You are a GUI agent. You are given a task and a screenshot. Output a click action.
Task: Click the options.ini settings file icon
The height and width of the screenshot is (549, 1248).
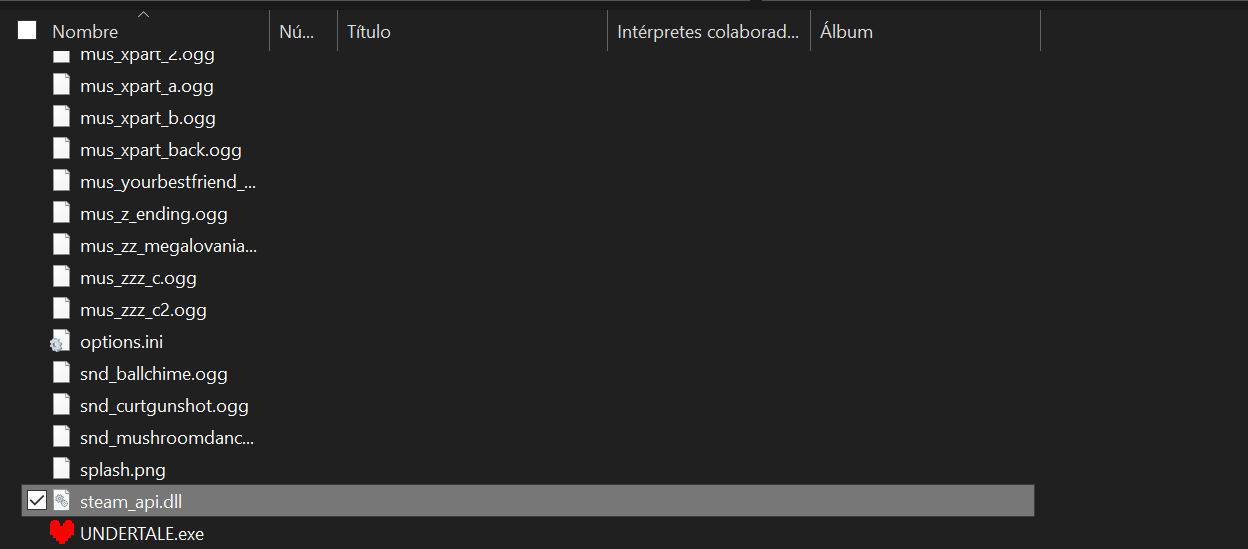(x=62, y=342)
